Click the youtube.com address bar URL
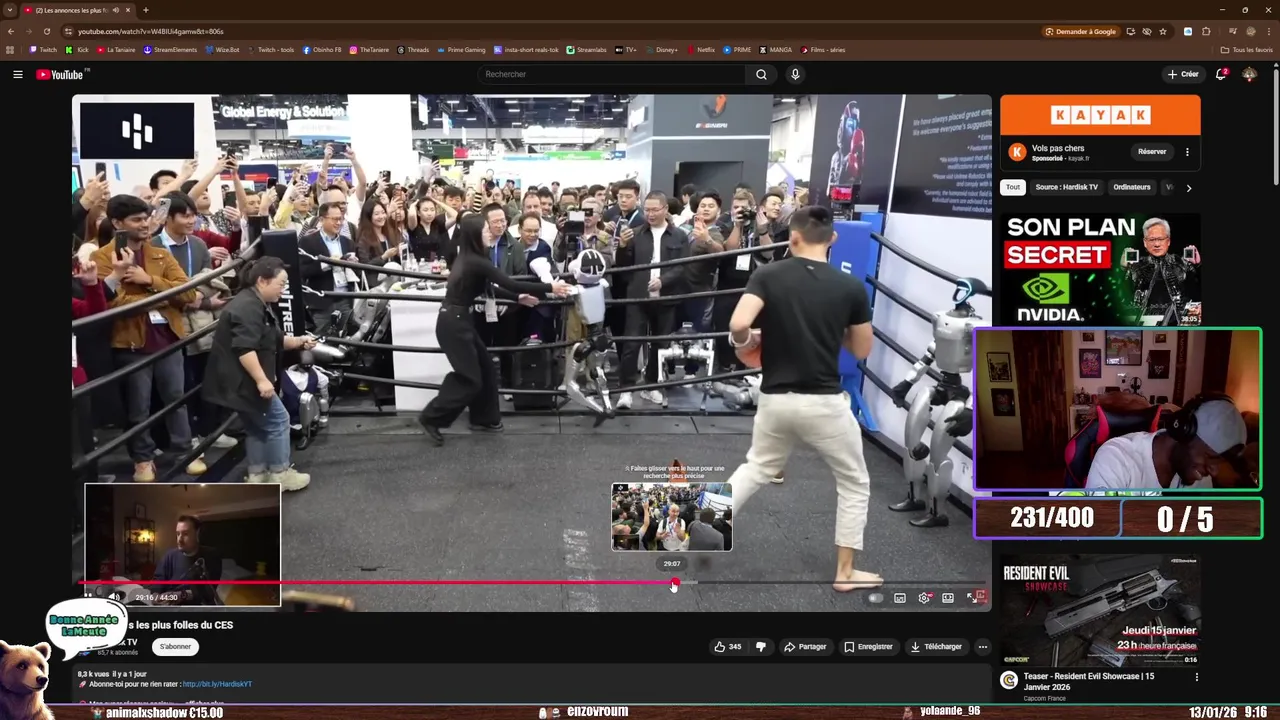1280x720 pixels. (x=151, y=31)
